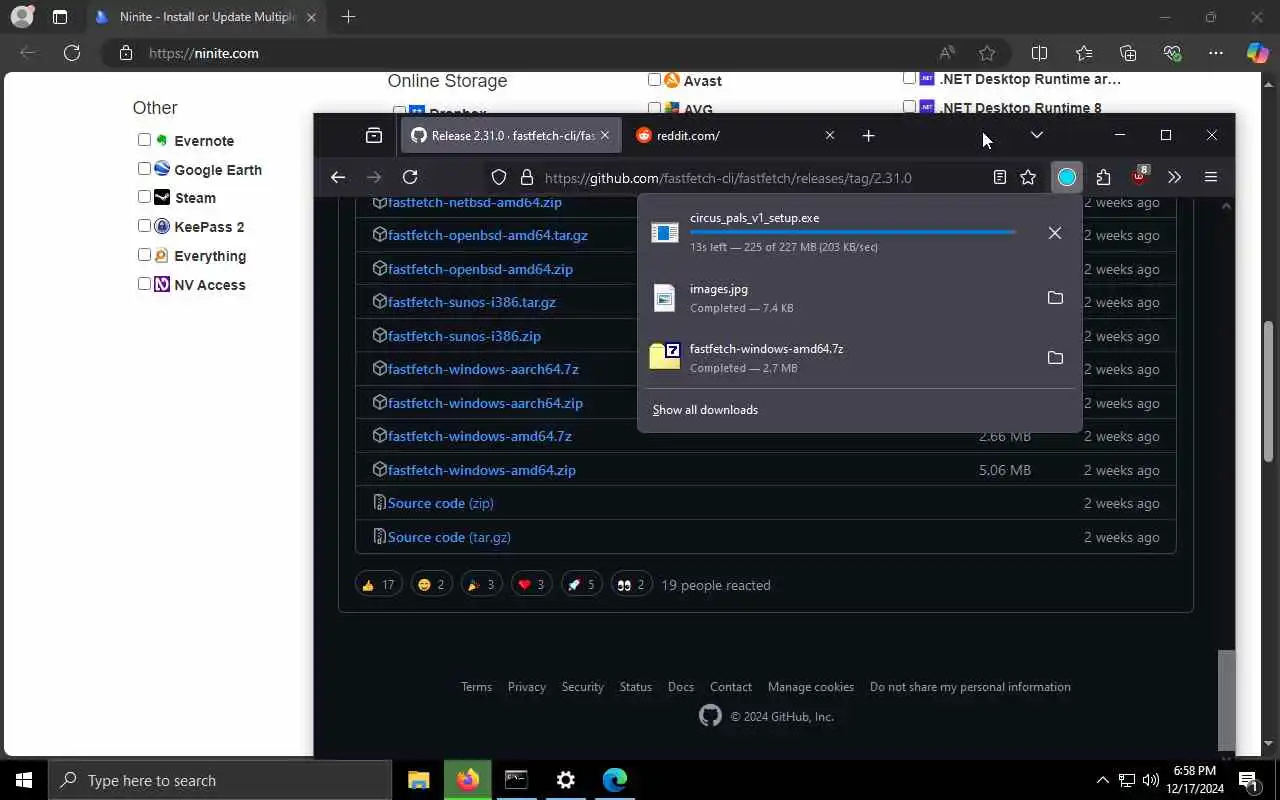Go back in Firefox history
1280x800 pixels.
(x=338, y=178)
